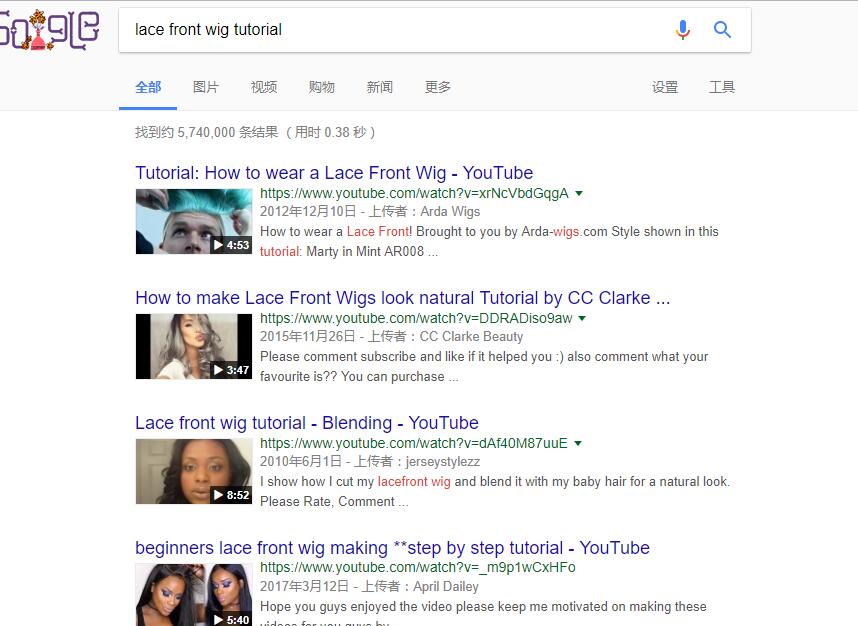The image size is (858, 626).
Task: Play the 3:47 CC Clarke video thumbnail
Action: click(x=194, y=346)
